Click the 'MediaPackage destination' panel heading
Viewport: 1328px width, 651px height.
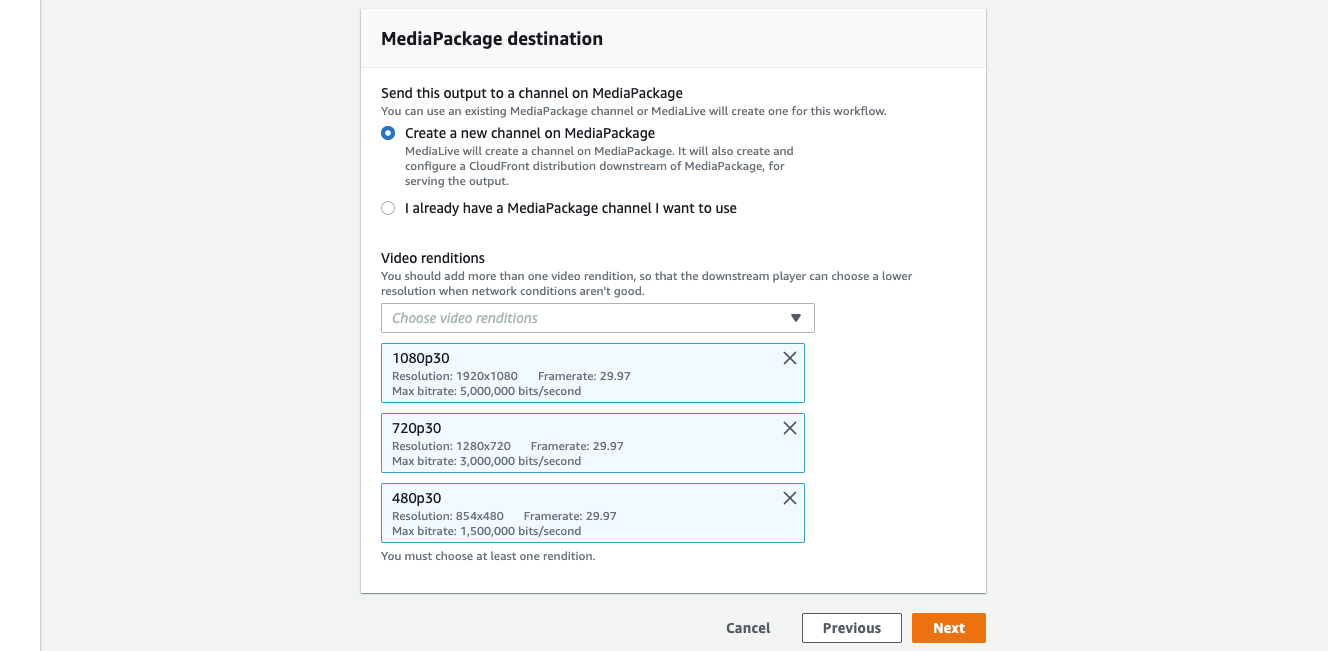(x=492, y=39)
